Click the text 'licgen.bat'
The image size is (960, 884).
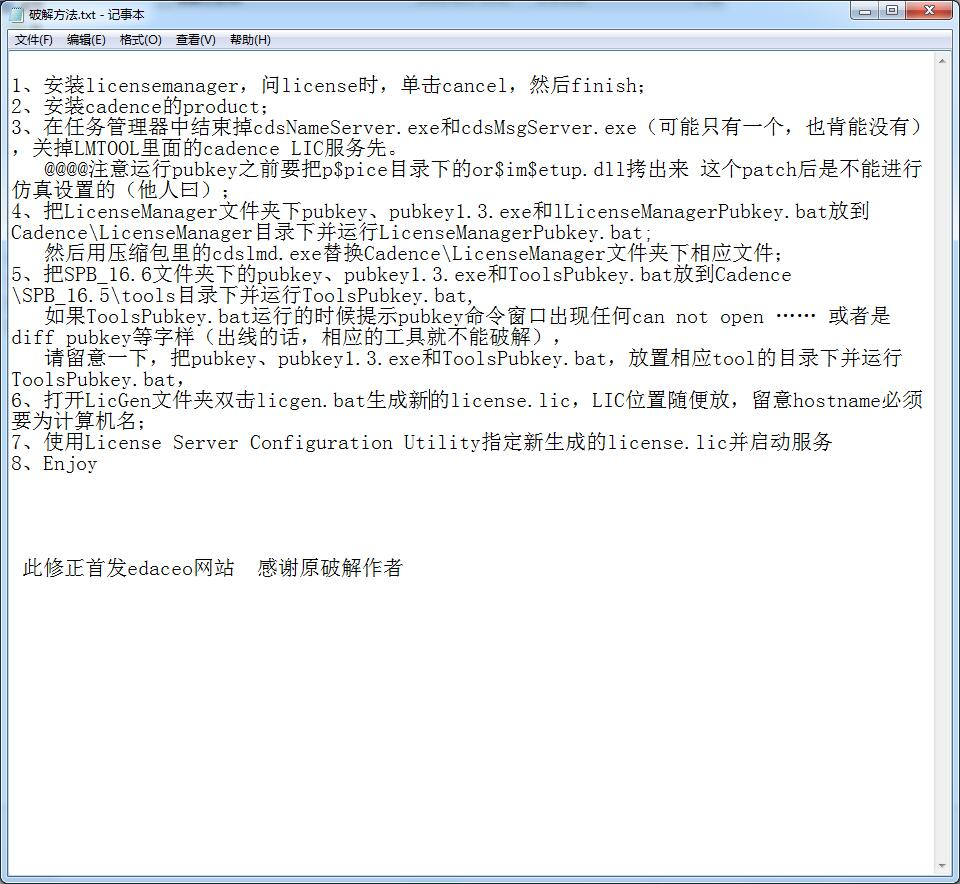[x=311, y=400]
